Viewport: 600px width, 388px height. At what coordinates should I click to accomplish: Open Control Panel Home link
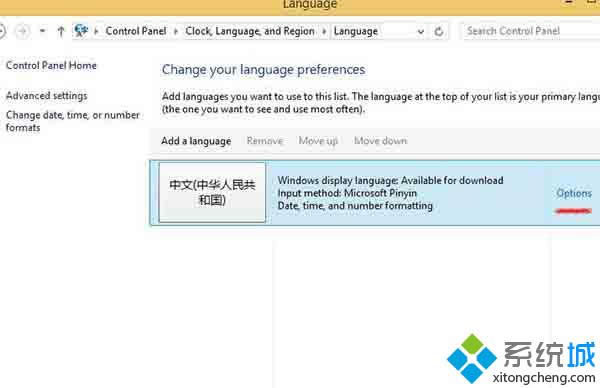51,65
